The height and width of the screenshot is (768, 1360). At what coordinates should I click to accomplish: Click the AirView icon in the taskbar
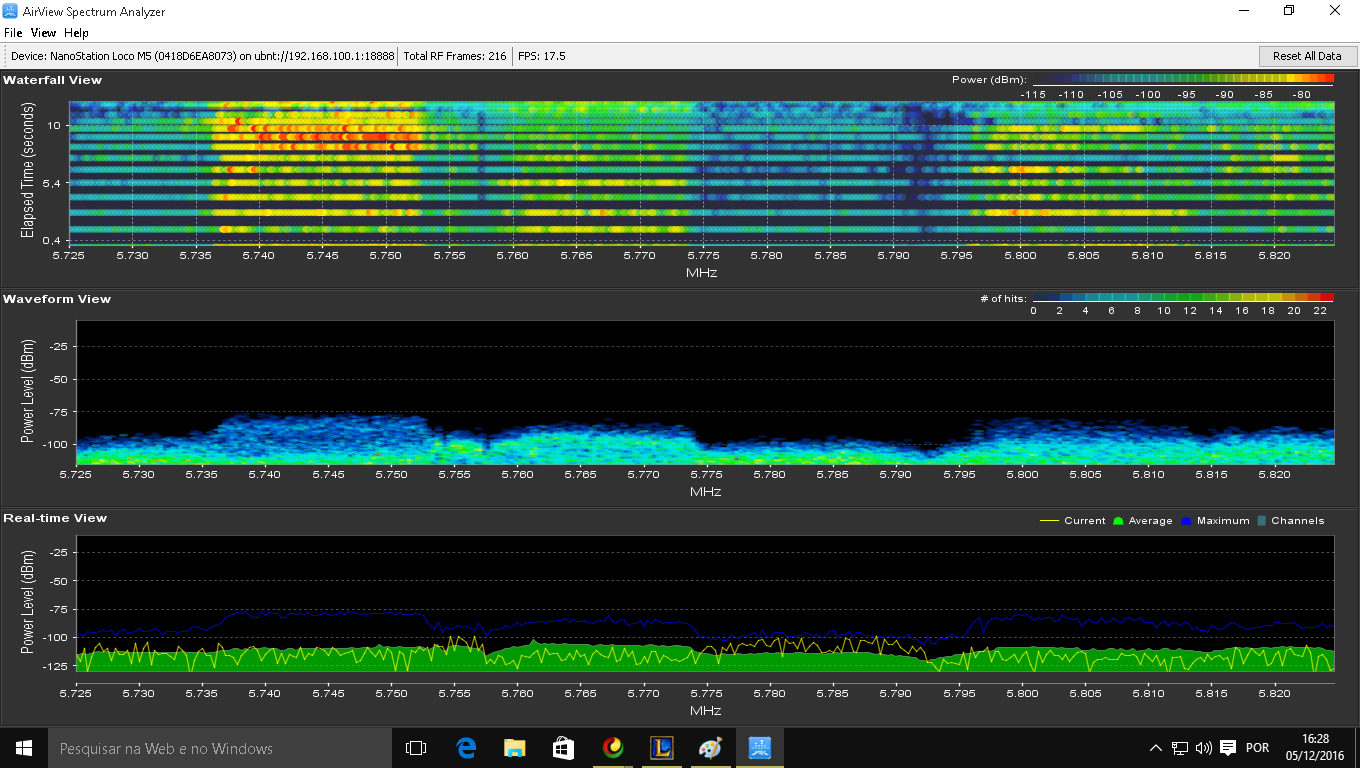759,748
